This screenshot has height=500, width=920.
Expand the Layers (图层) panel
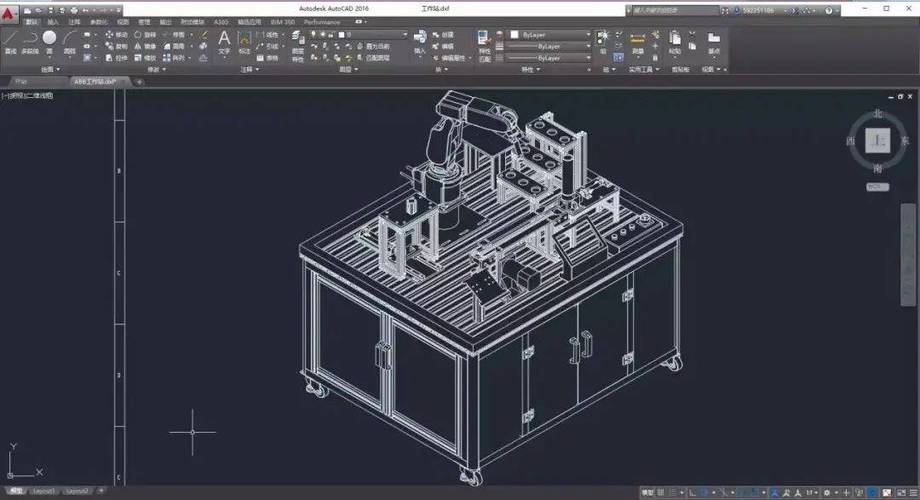click(x=348, y=69)
